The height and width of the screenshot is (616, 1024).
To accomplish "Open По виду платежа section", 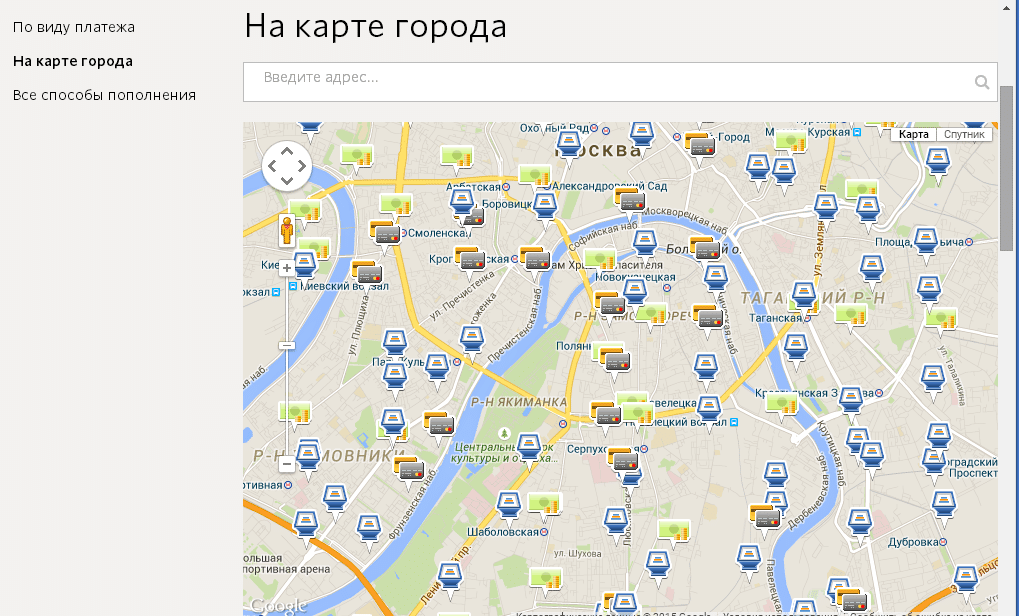I will (74, 27).
